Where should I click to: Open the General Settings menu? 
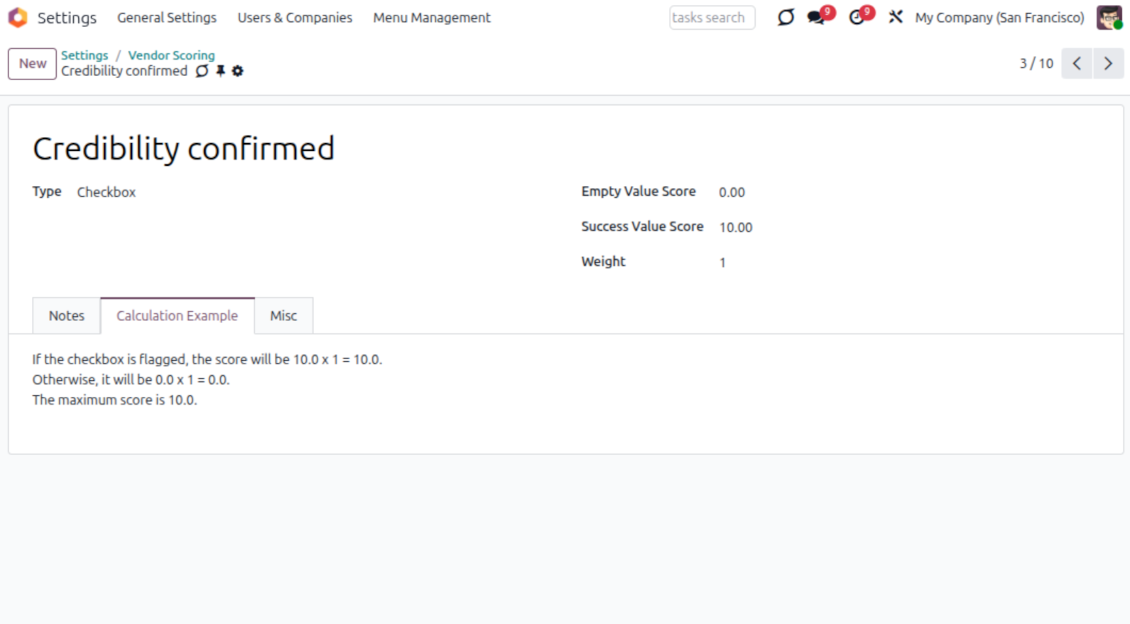click(x=167, y=18)
